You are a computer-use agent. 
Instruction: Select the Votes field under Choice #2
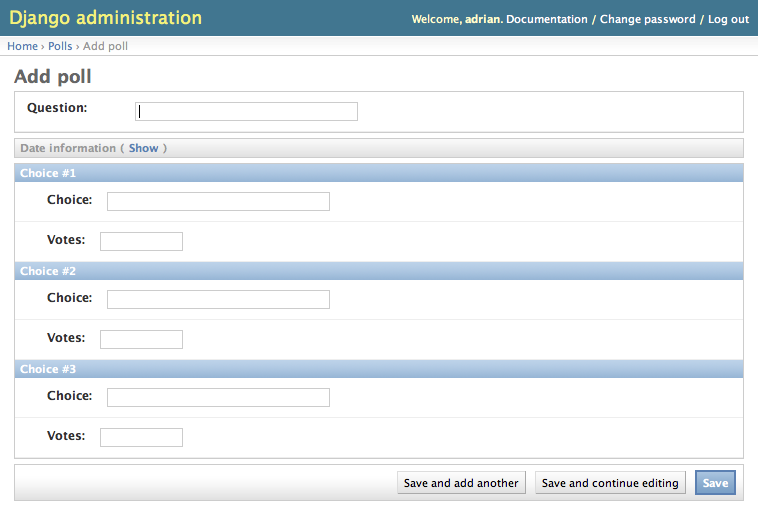tap(141, 339)
